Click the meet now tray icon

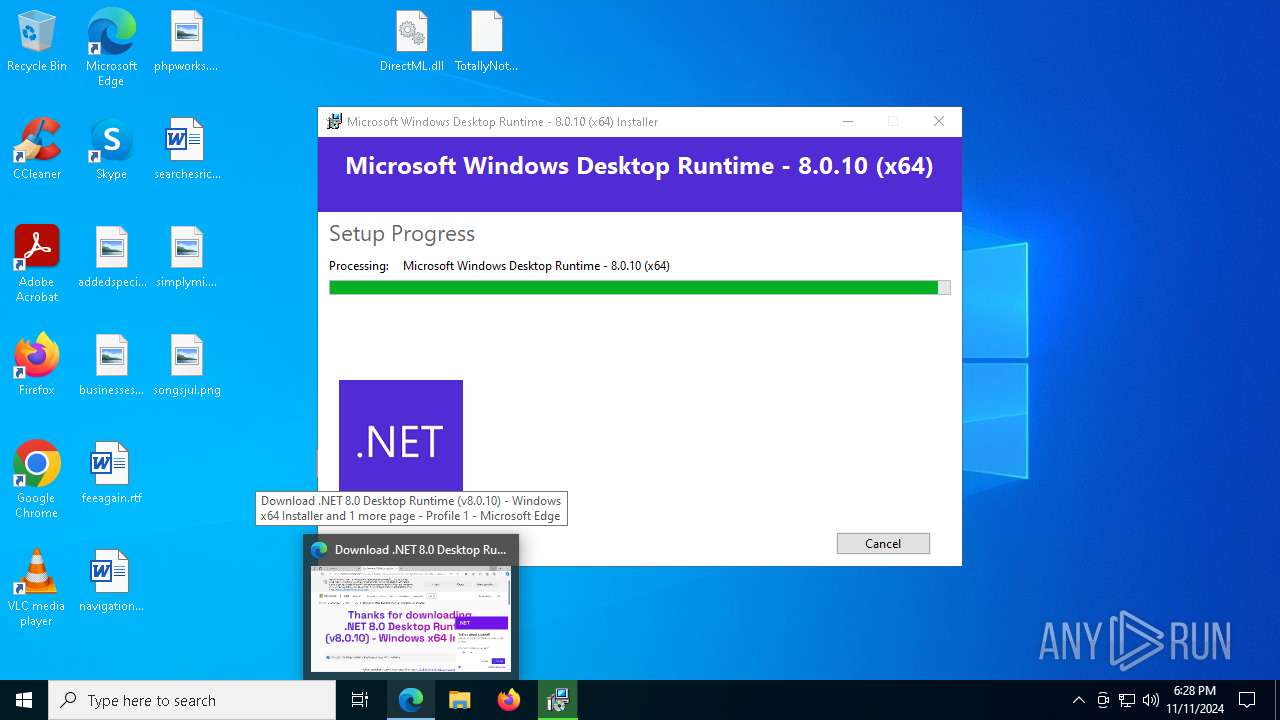(x=1103, y=700)
